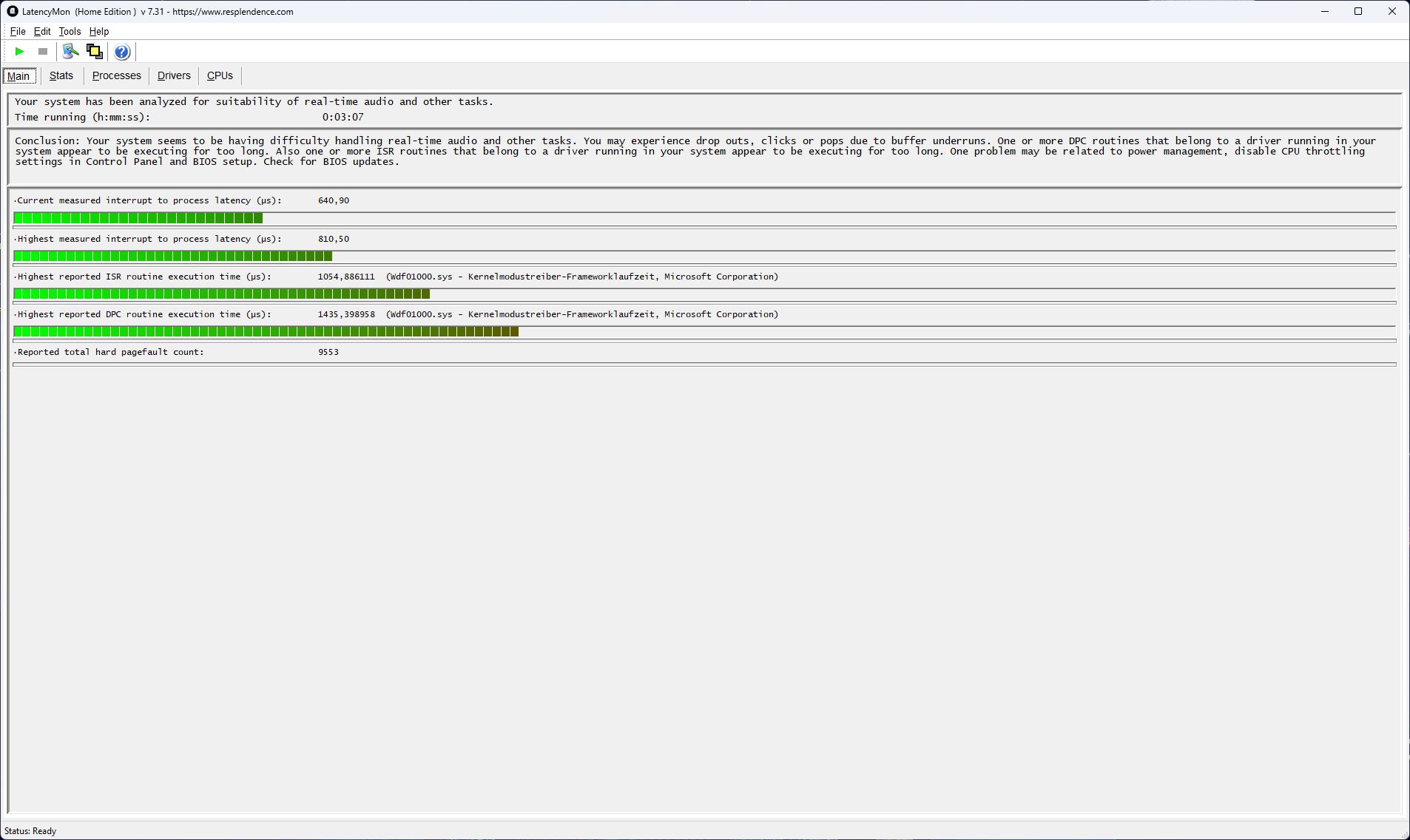The width and height of the screenshot is (1410, 840).
Task: Click the highest measured latency bar
Action: pos(172,257)
